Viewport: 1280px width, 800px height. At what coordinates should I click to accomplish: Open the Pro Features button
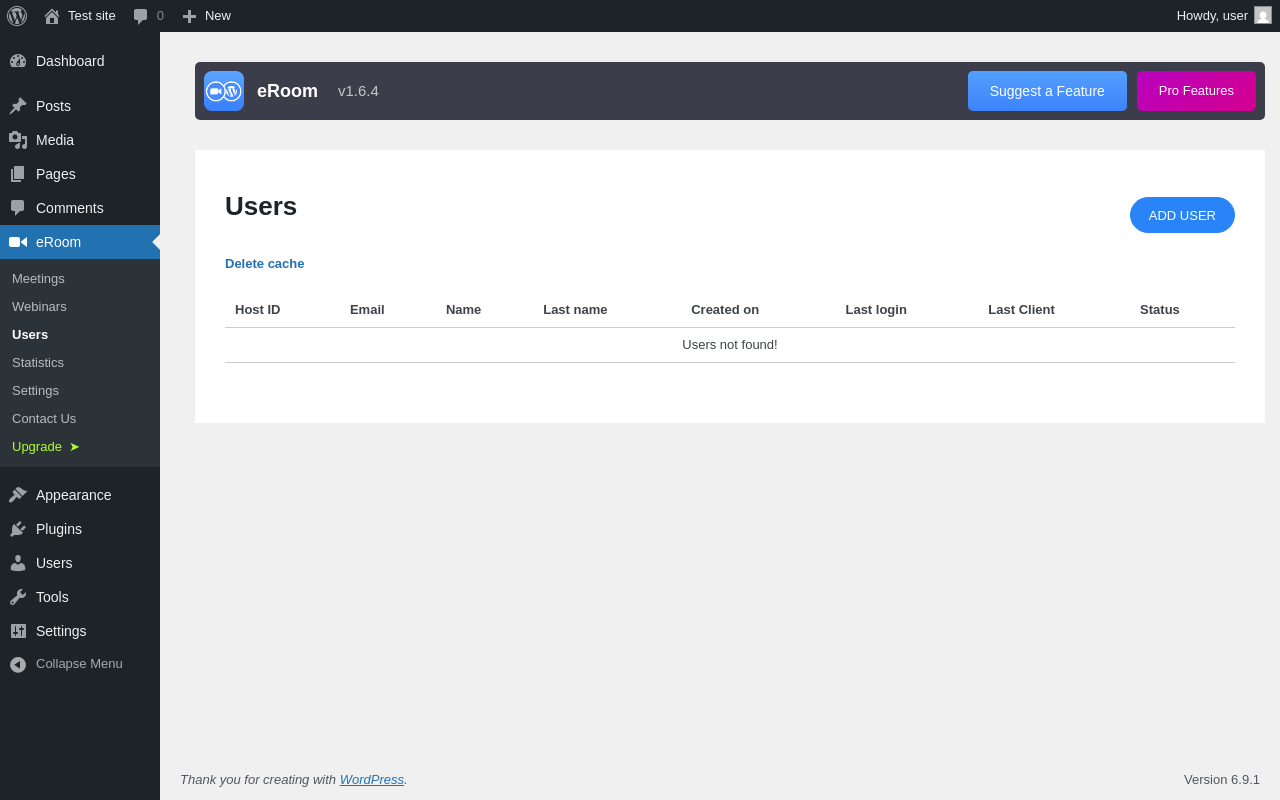pyautogui.click(x=1196, y=91)
